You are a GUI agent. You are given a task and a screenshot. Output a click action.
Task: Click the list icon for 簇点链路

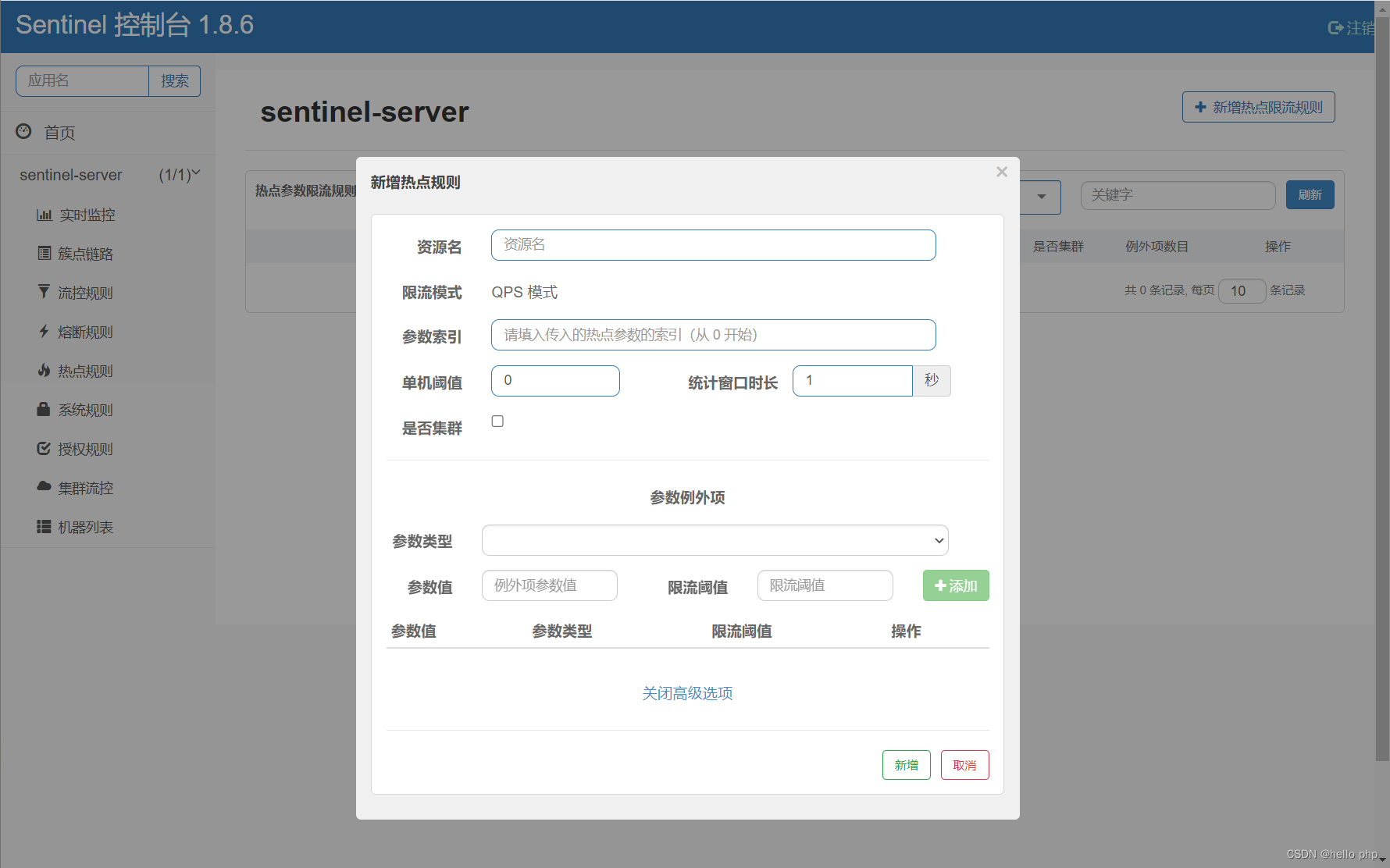(x=45, y=253)
